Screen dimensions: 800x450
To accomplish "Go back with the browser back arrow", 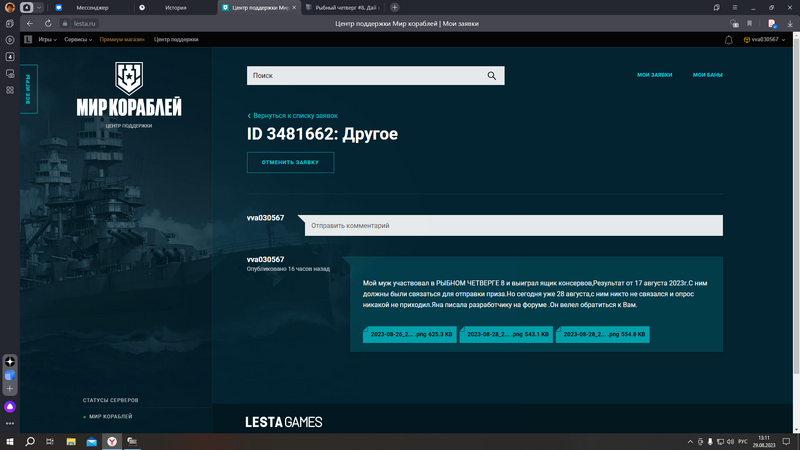I will 30,23.
